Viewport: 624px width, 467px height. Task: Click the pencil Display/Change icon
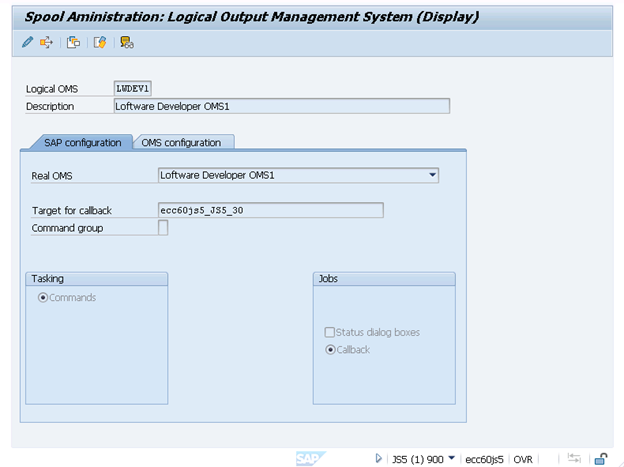27,42
